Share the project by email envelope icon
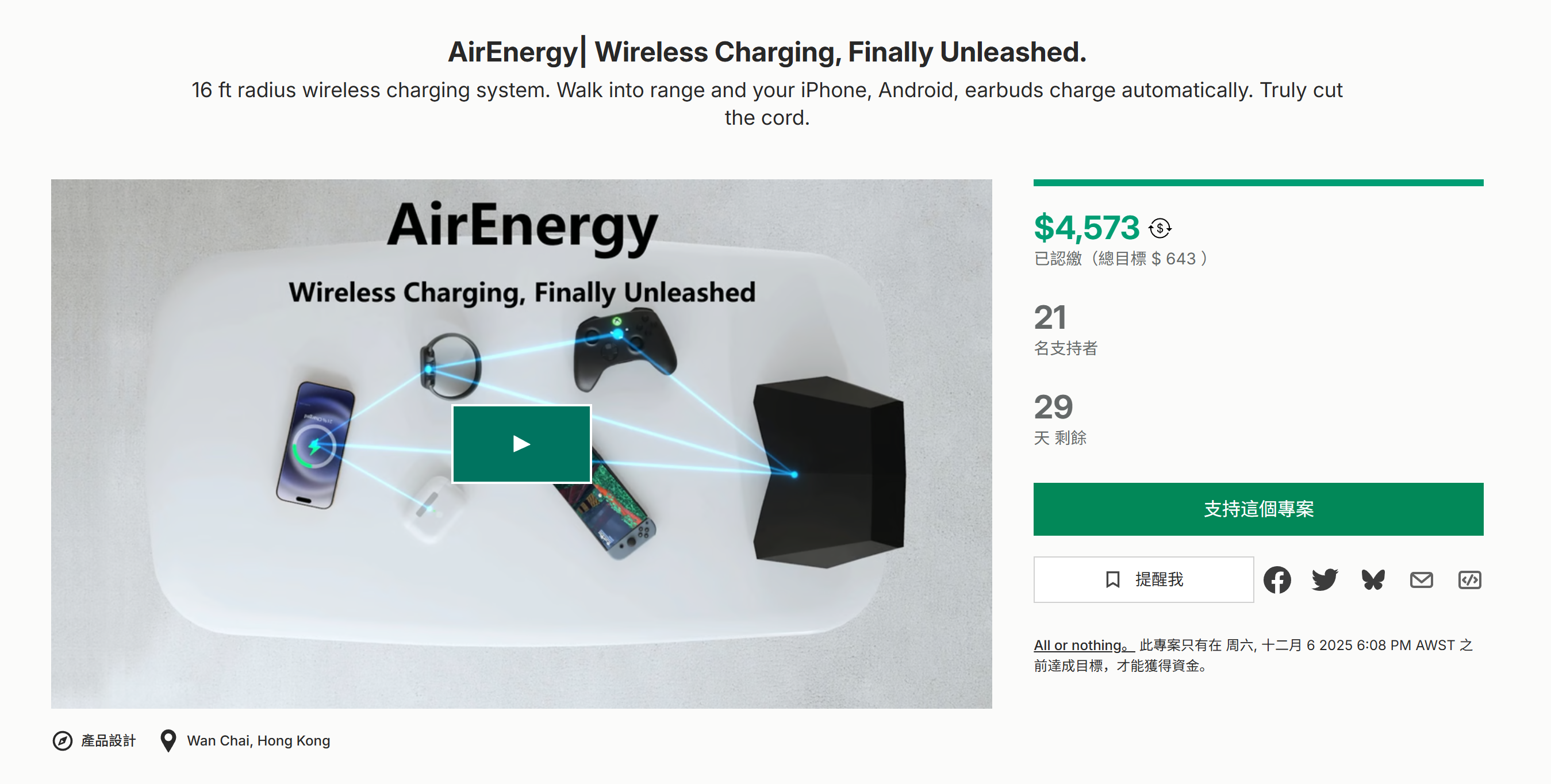This screenshot has width=1551, height=784. coord(1421,580)
